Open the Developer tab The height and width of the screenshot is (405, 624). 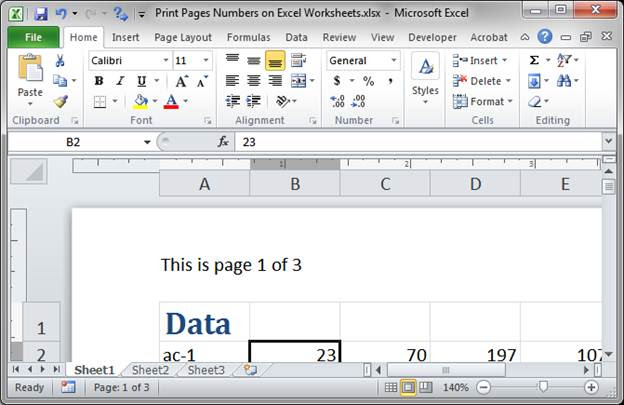[432, 37]
